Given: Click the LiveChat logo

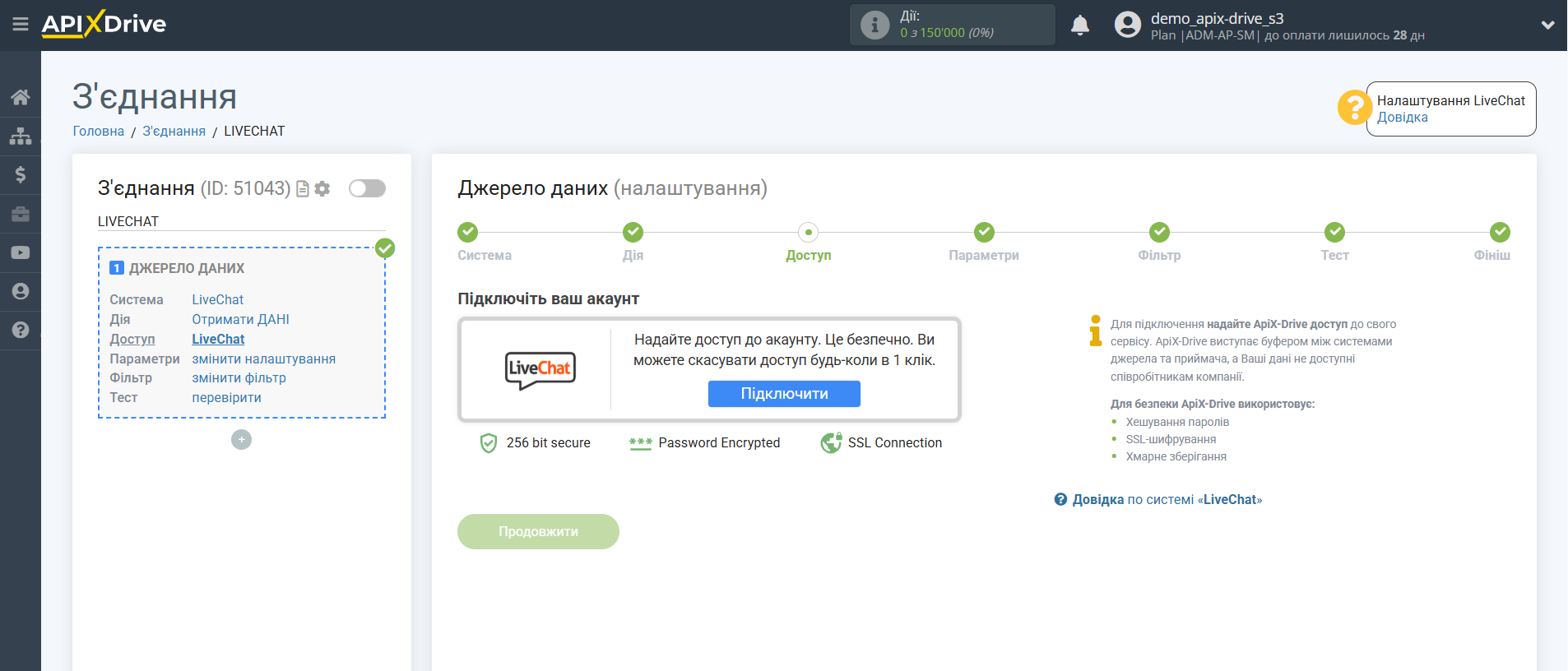Looking at the screenshot, I should pos(540,370).
